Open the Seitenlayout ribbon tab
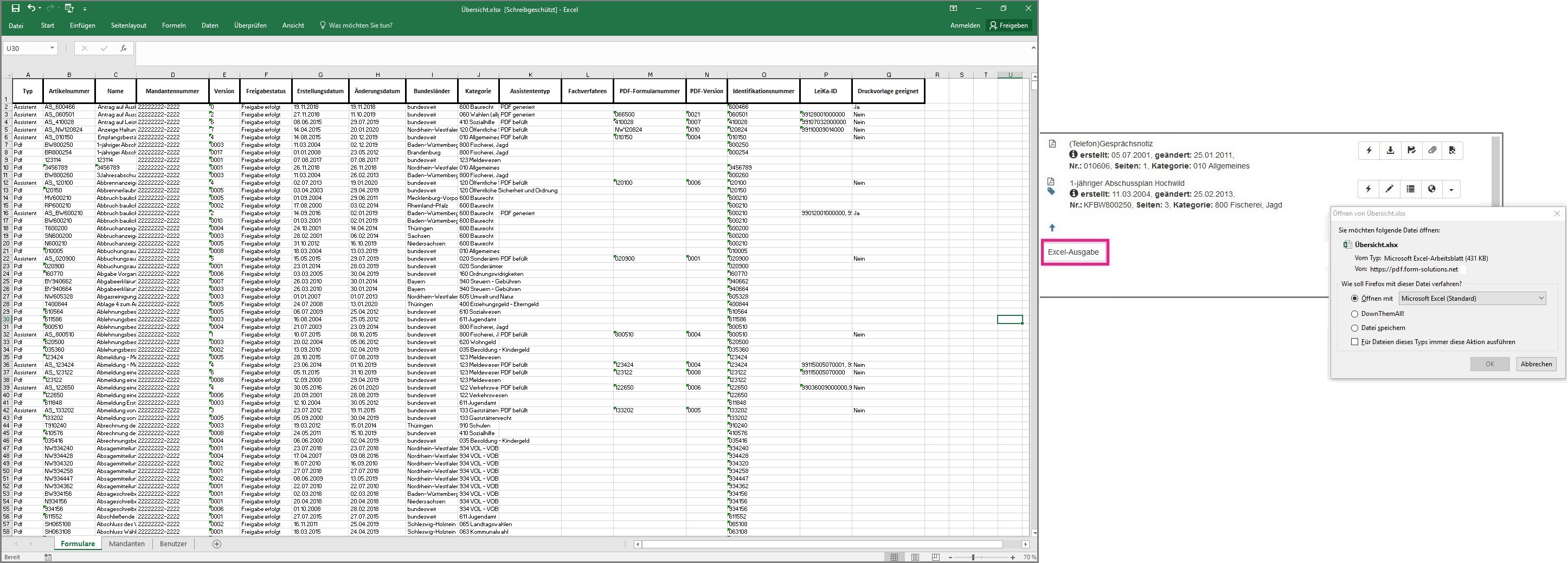 point(128,25)
